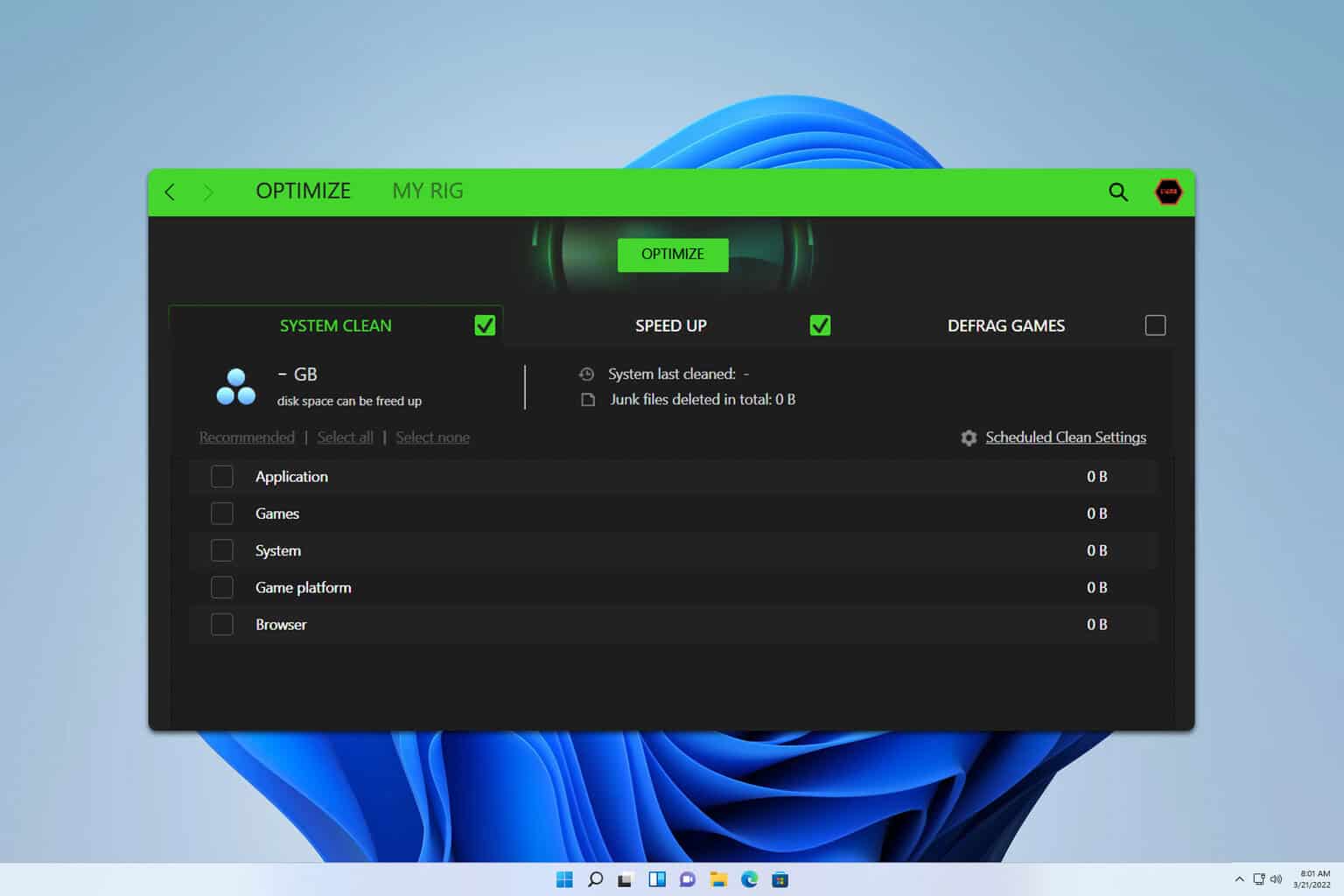Open the Widgets panel on taskbar
The width and height of the screenshot is (1344, 896).
click(657, 879)
